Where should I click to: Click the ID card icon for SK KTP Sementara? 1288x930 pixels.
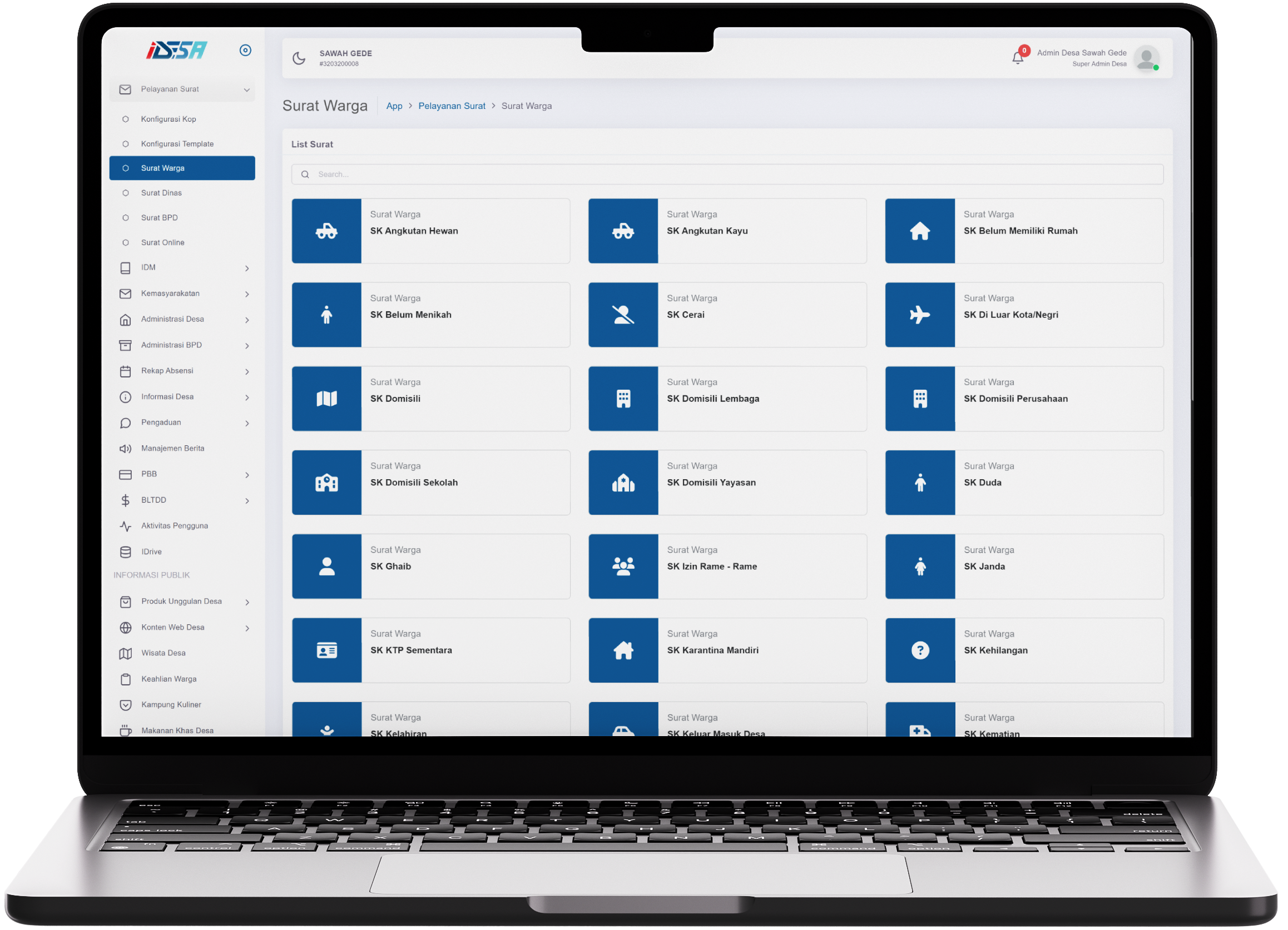[326, 649]
